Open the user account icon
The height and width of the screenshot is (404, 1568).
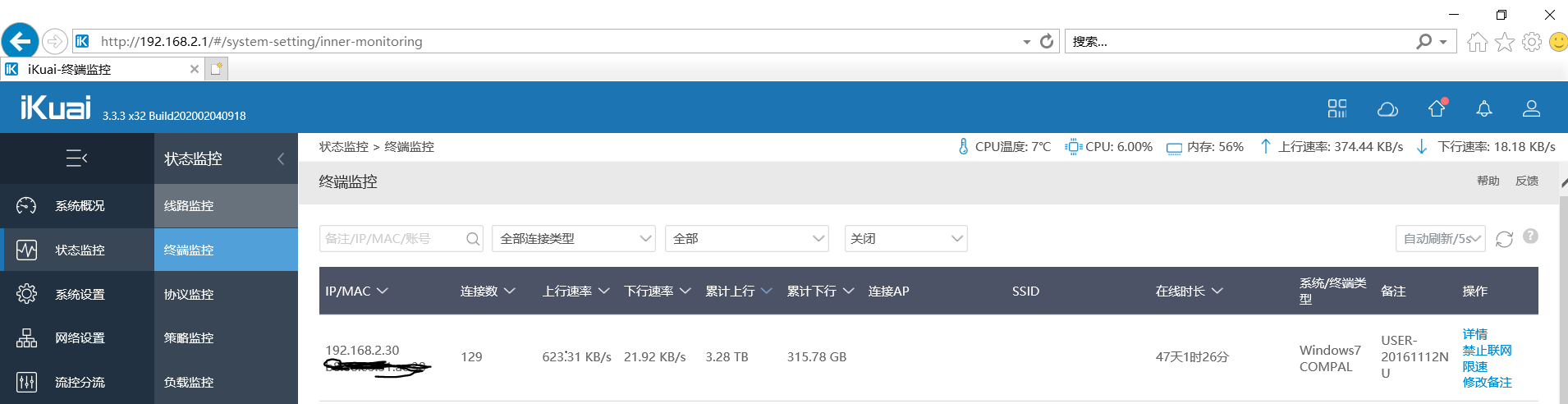(1531, 108)
